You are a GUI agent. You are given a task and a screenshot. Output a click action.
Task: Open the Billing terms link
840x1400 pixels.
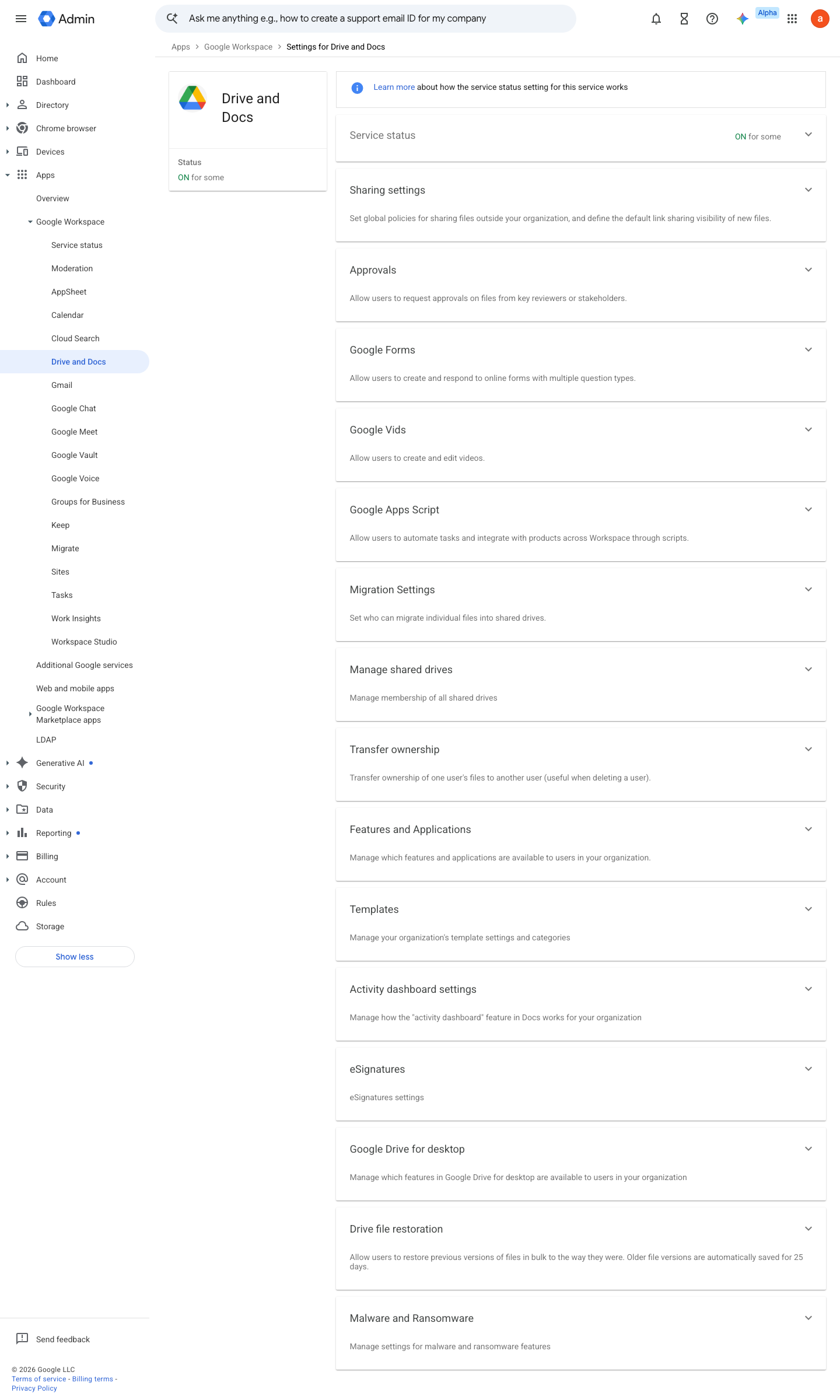pos(93,1379)
